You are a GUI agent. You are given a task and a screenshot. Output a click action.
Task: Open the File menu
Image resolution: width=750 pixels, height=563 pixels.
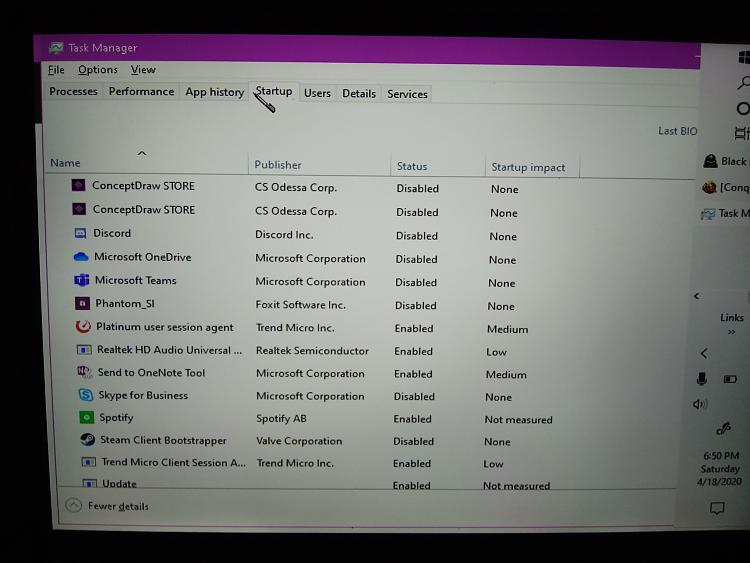(x=56, y=70)
